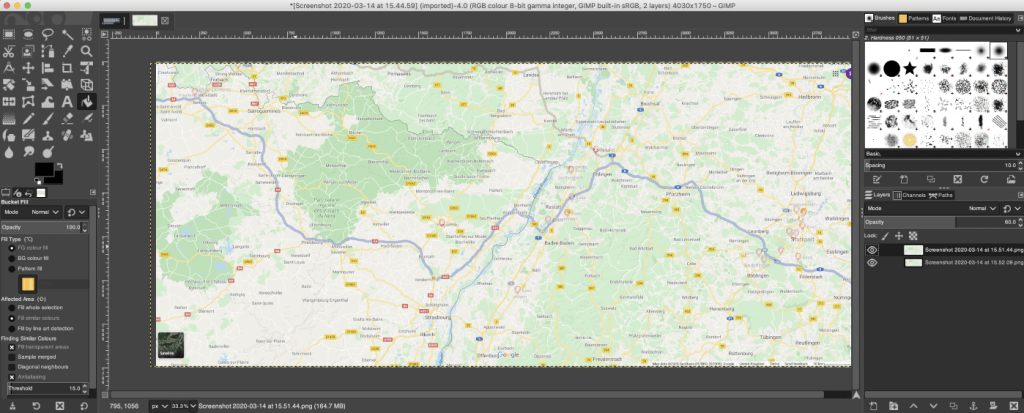The height and width of the screenshot is (413, 1024).
Task: Enable Diagonal neighbours checkbox
Action: pos(12,367)
